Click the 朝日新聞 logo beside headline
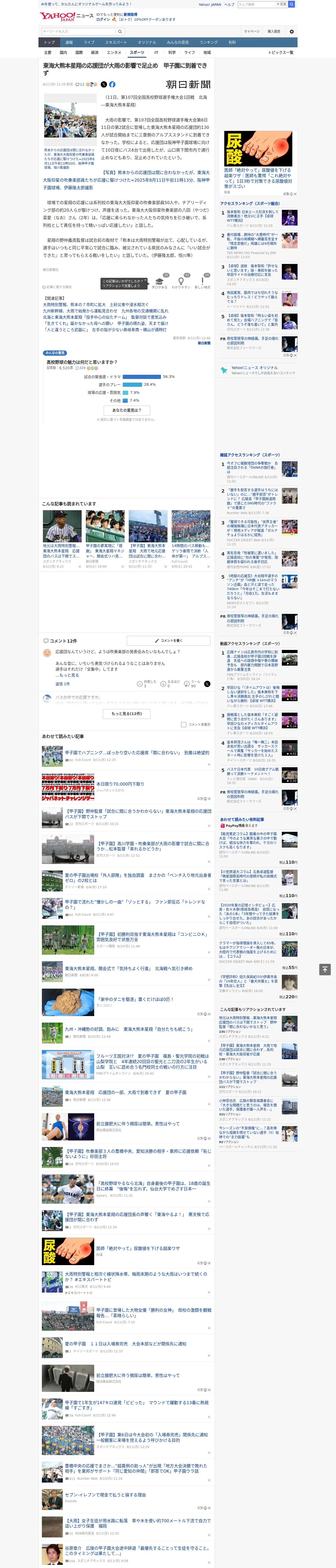The height and width of the screenshot is (1568, 336). click(188, 85)
